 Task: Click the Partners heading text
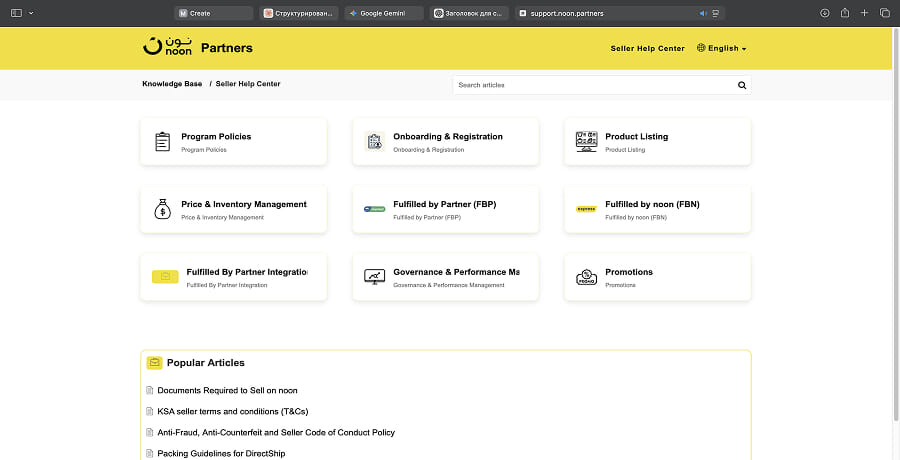point(227,48)
